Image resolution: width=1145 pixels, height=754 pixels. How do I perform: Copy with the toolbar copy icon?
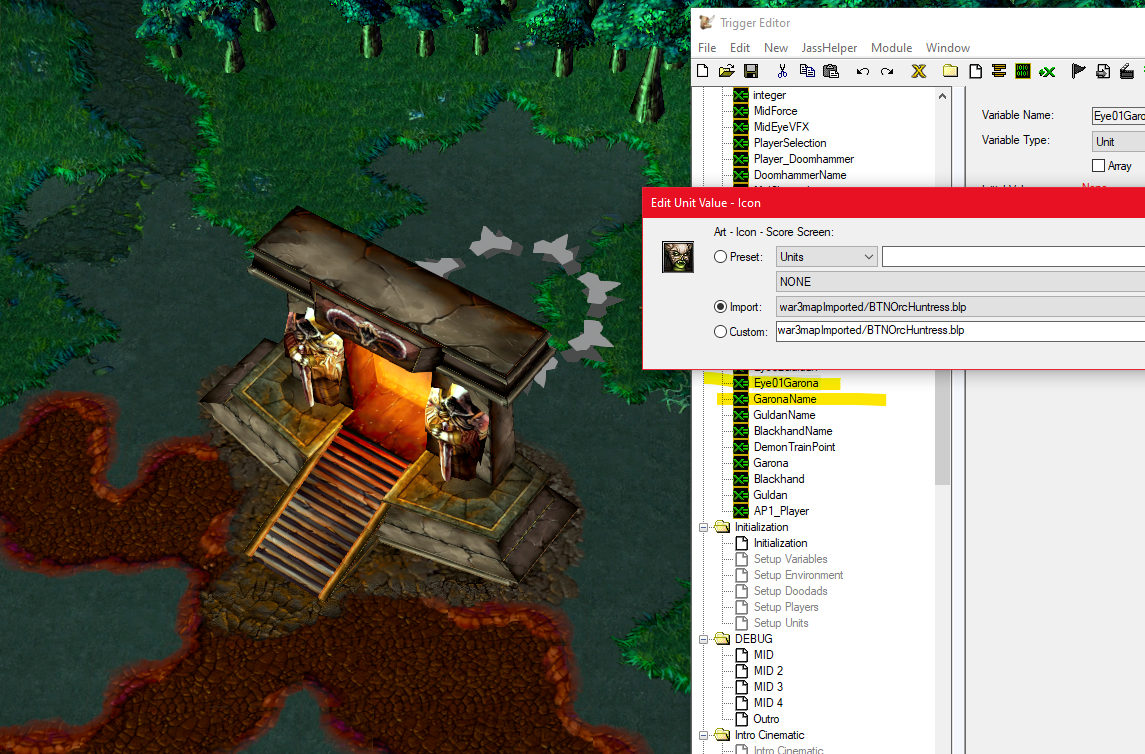point(807,71)
